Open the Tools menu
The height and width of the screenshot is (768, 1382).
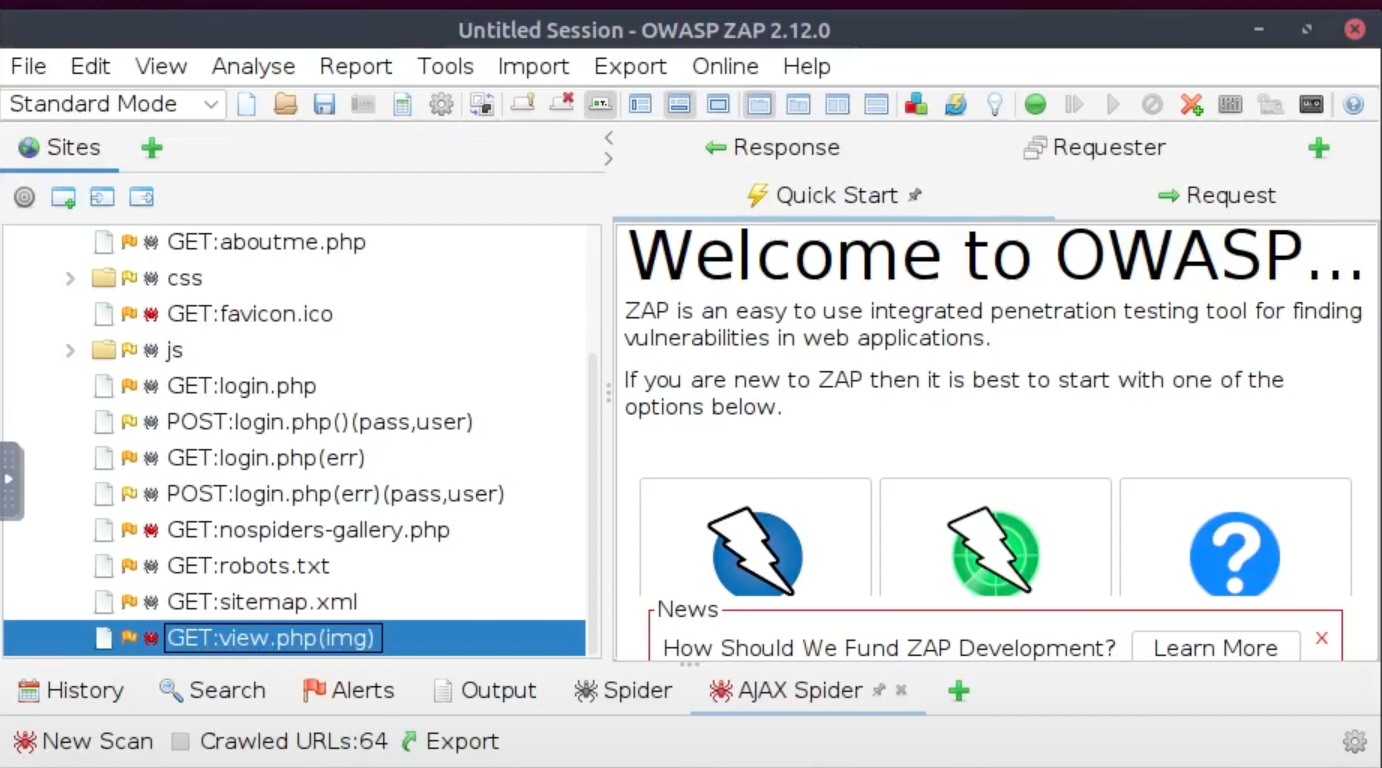[x=445, y=66]
